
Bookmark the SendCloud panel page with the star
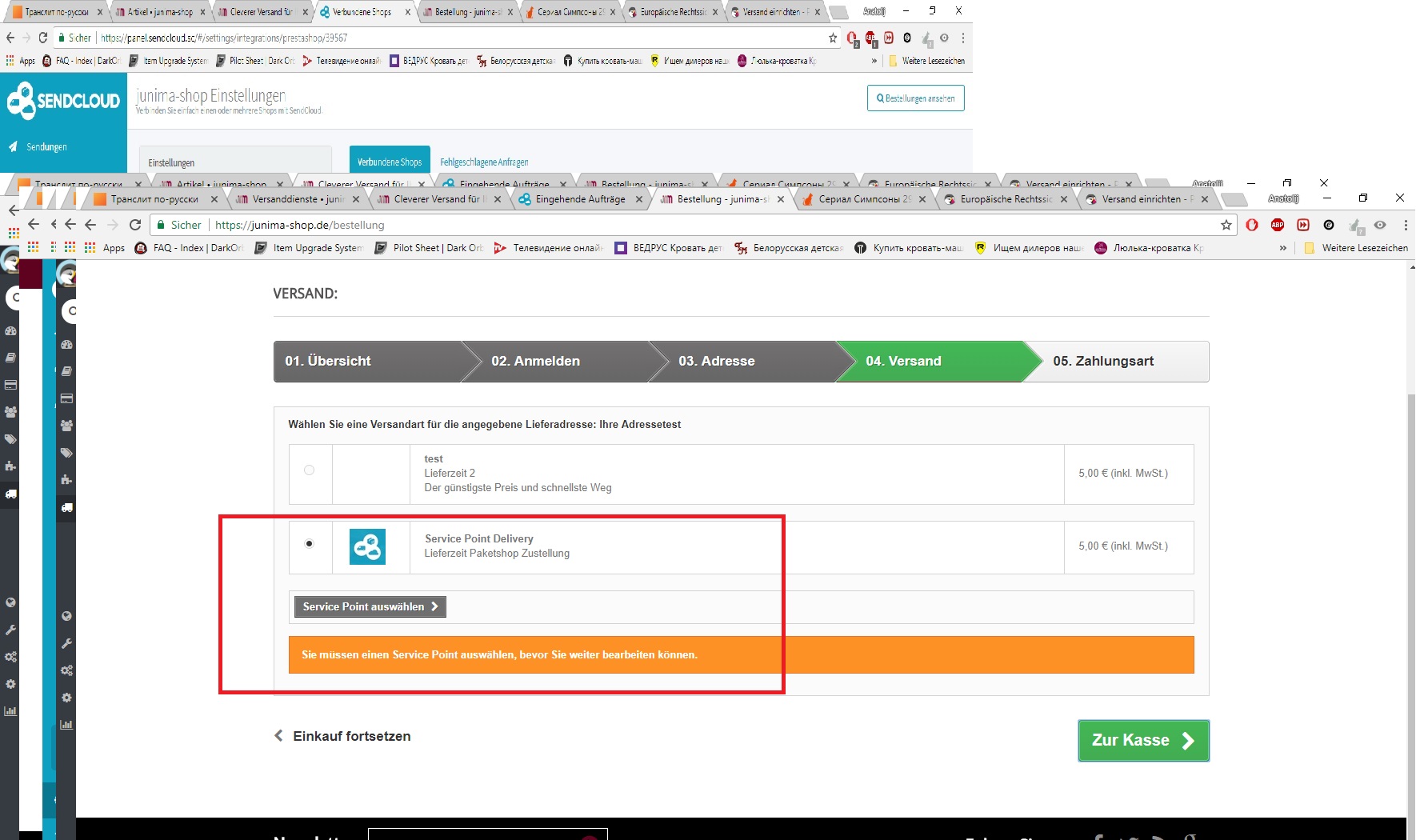833,38
